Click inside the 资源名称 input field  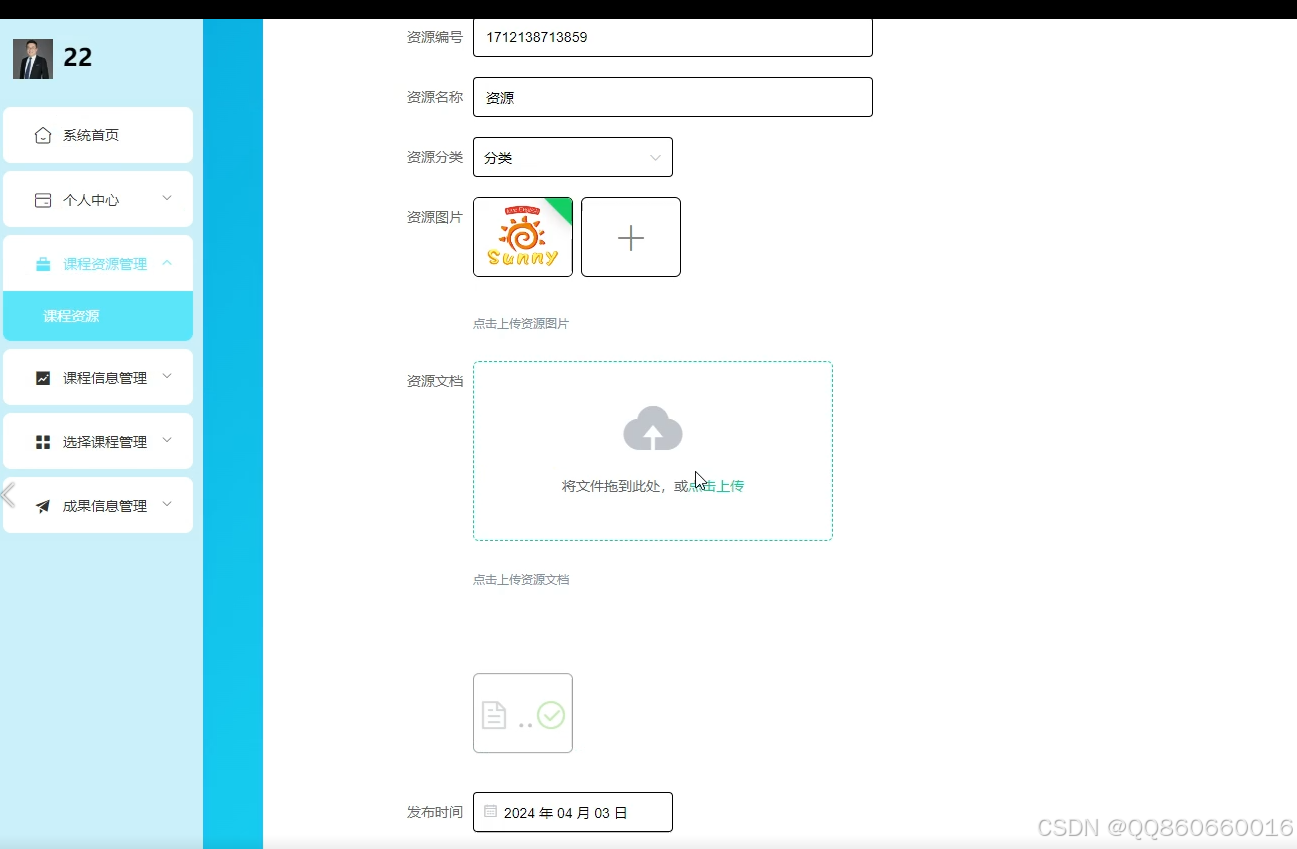[x=672, y=97]
